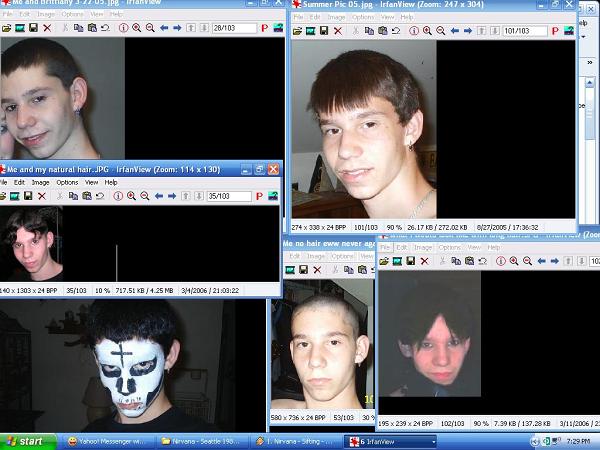Image resolution: width=600 pixels, height=450 pixels.
Task: Open Options menu in natural hair window
Action: tap(67, 182)
